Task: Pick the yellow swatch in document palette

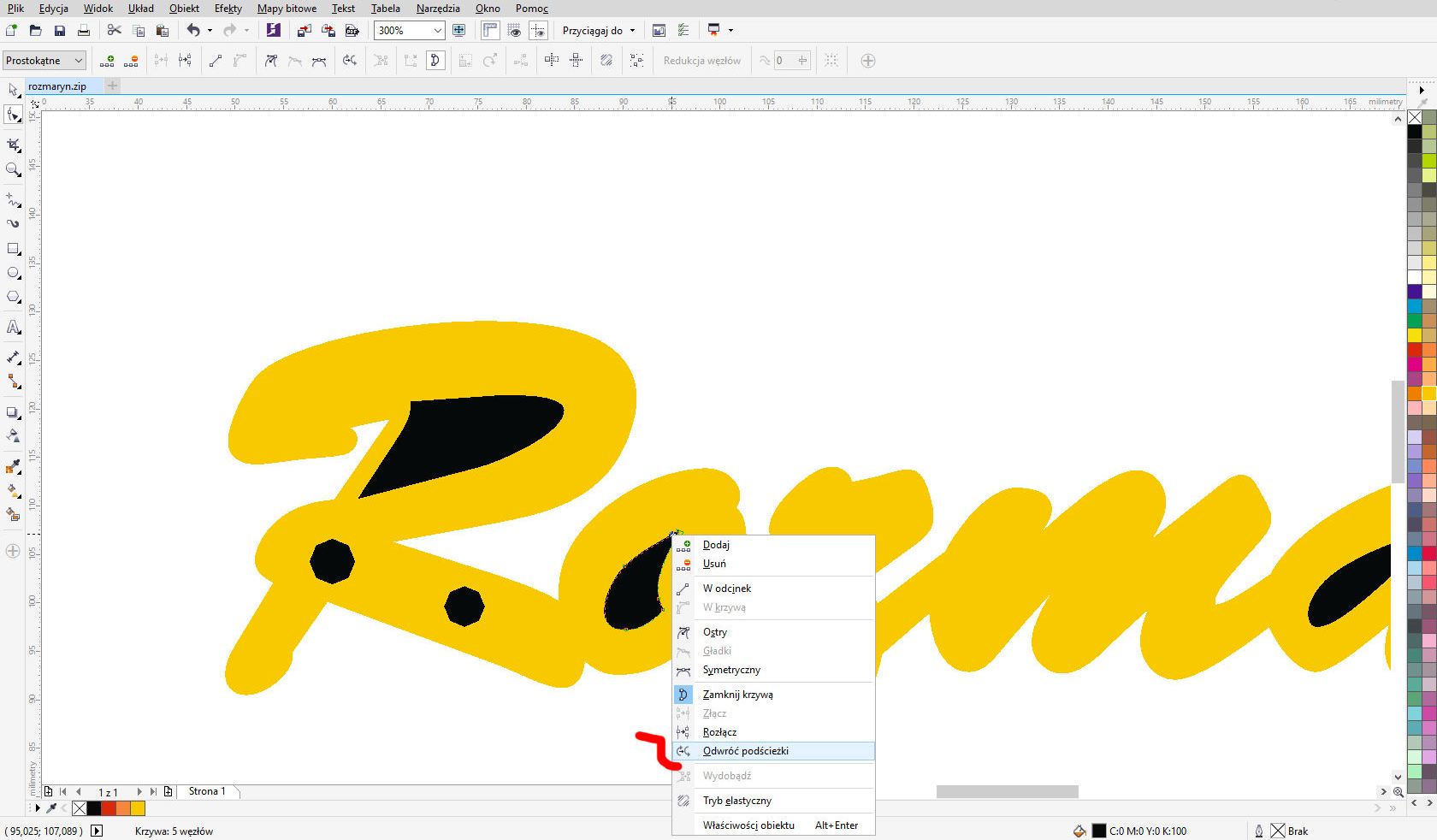Action: pyautogui.click(x=138, y=808)
